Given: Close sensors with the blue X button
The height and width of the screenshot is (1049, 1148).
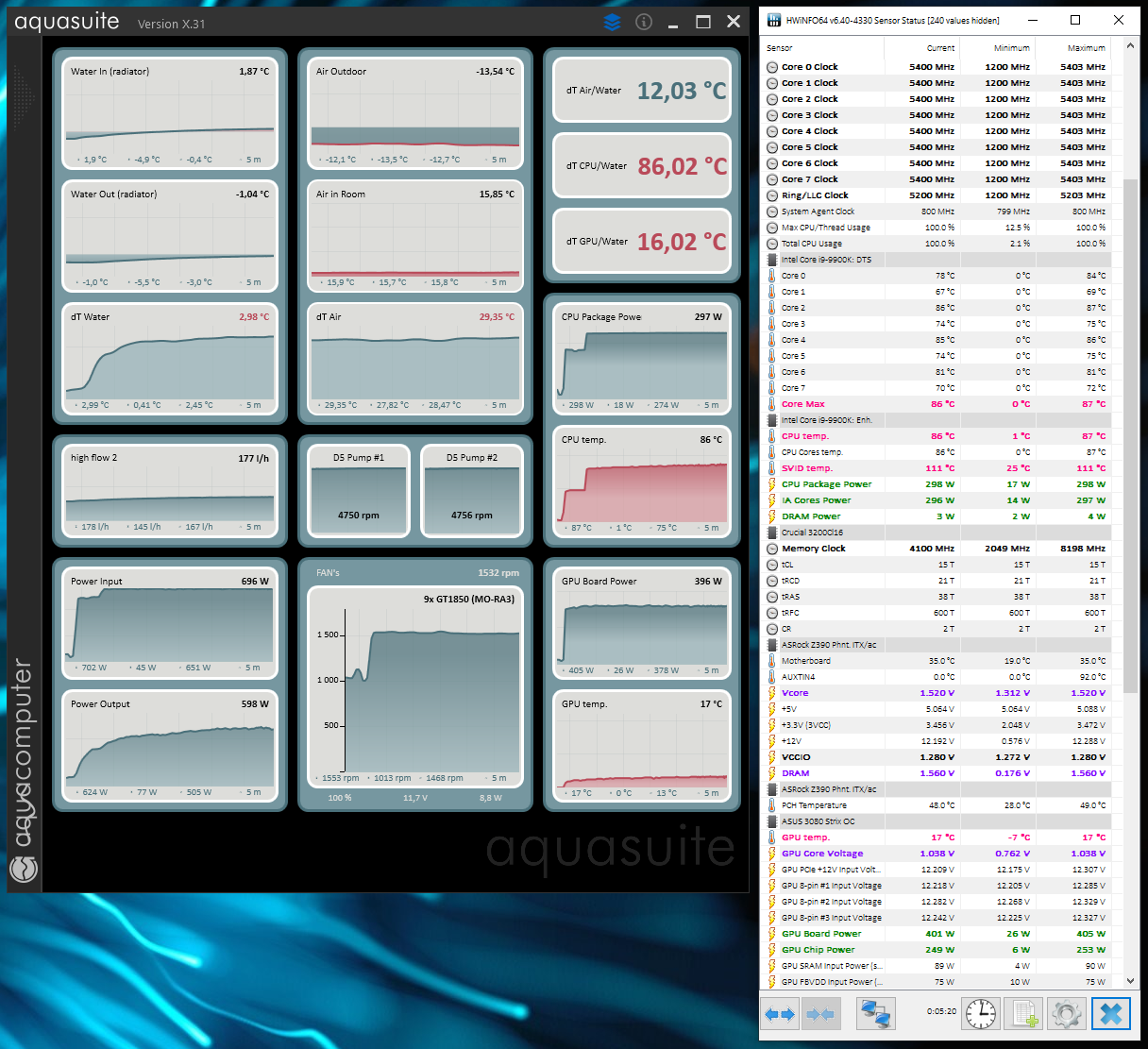Looking at the screenshot, I should pos(1111,1014).
